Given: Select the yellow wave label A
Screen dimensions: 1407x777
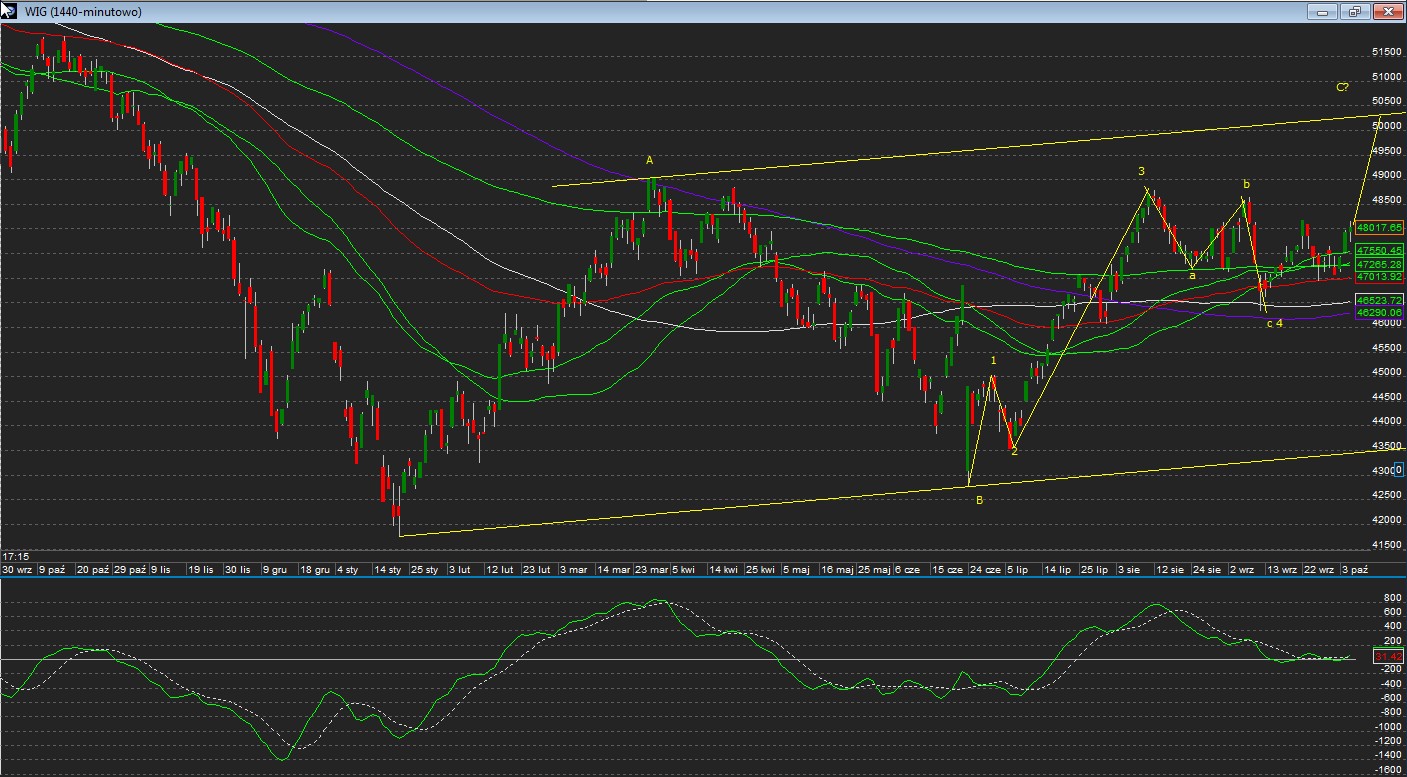Looking at the screenshot, I should pyautogui.click(x=649, y=160).
